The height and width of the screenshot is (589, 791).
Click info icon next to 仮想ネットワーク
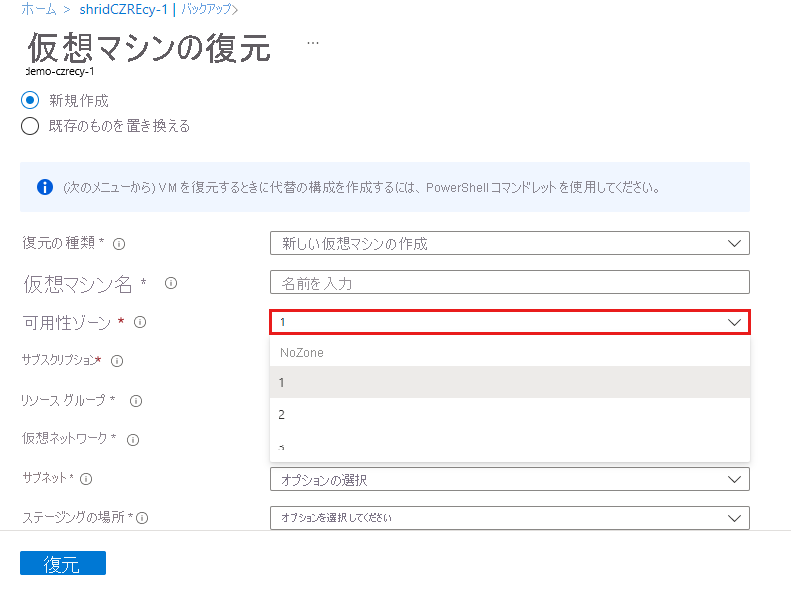point(133,440)
